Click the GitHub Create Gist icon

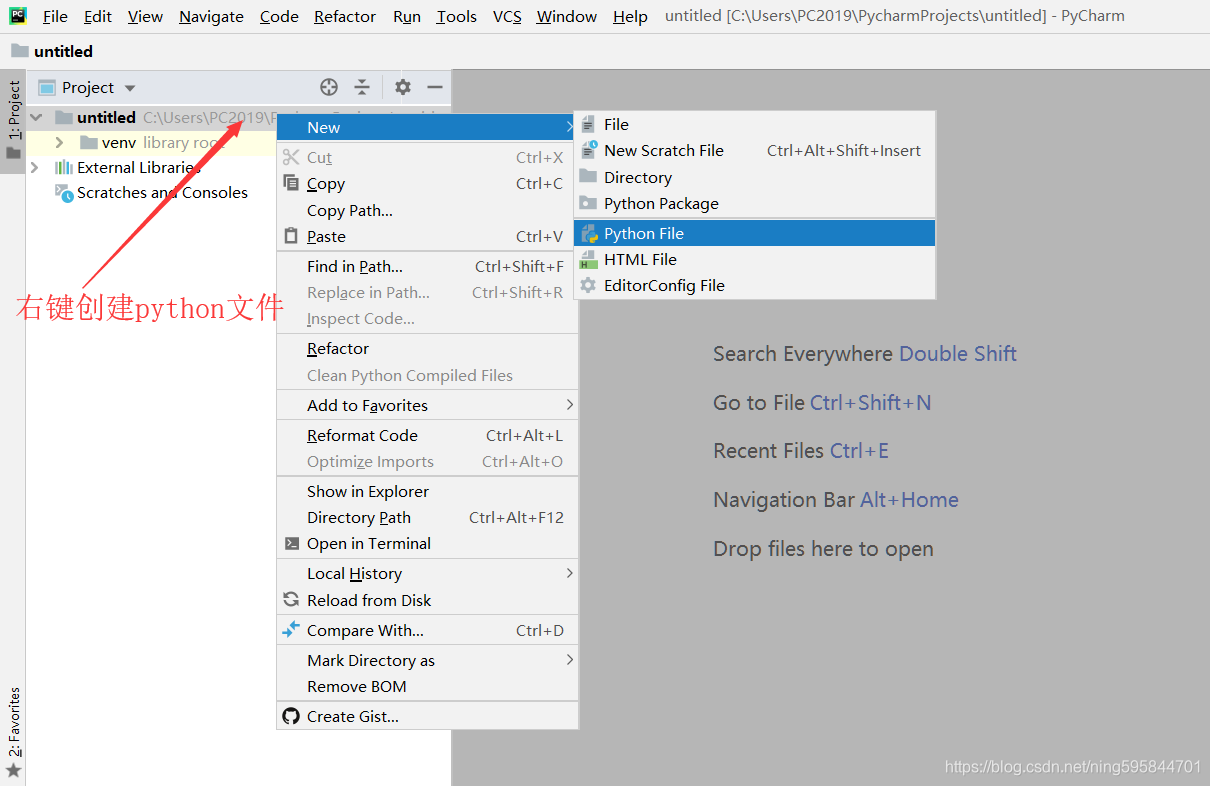(x=291, y=716)
